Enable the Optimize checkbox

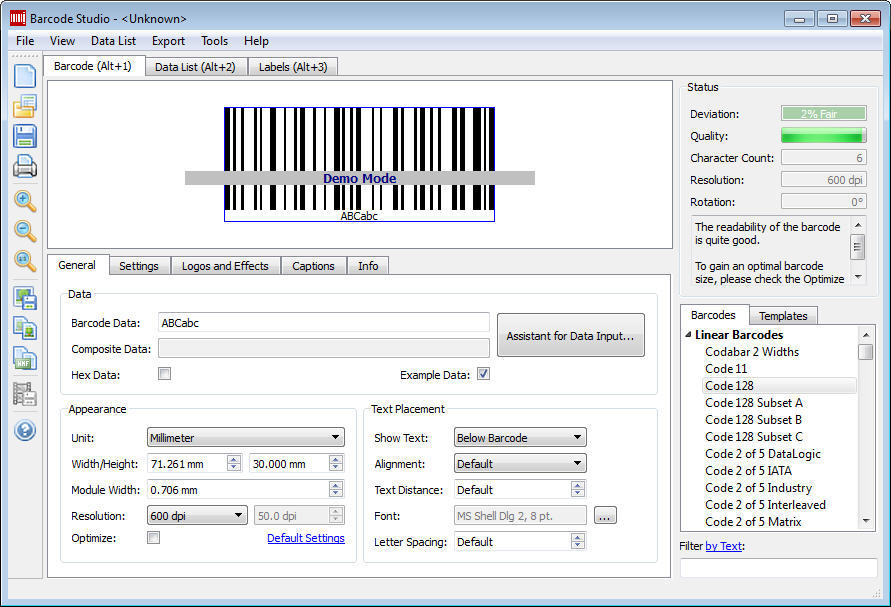point(155,538)
